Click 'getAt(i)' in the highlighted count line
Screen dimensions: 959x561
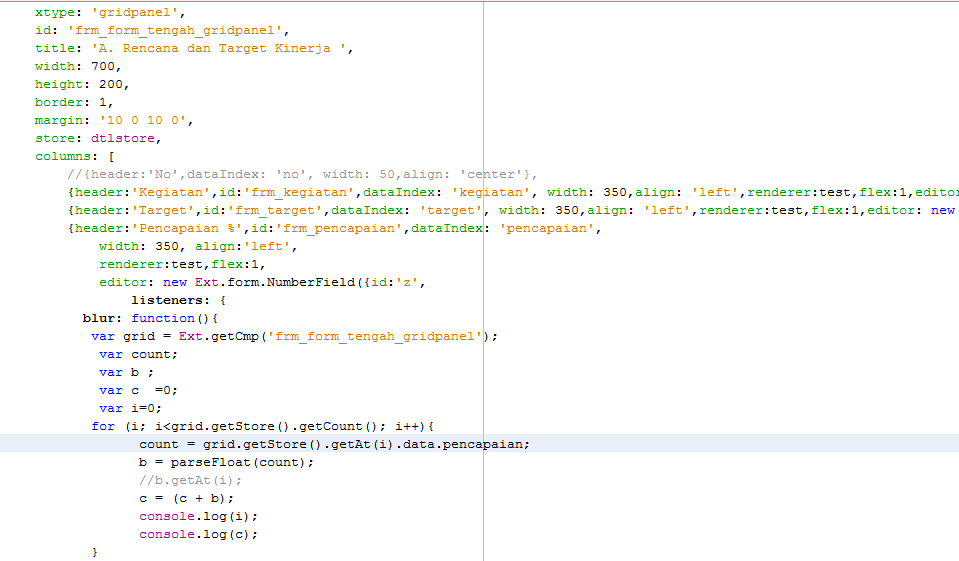click(x=363, y=445)
